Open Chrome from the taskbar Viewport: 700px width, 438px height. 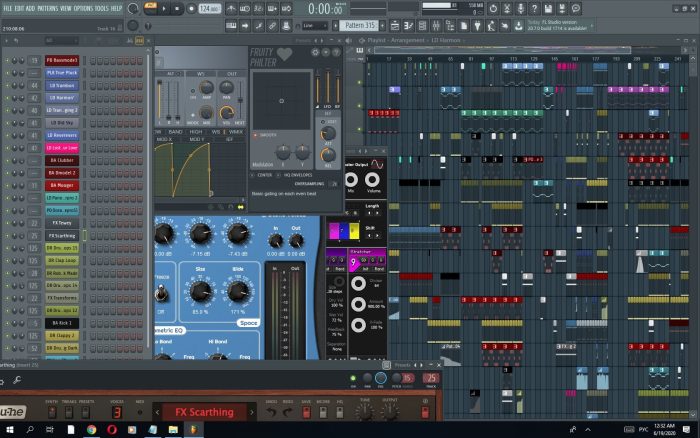92,430
